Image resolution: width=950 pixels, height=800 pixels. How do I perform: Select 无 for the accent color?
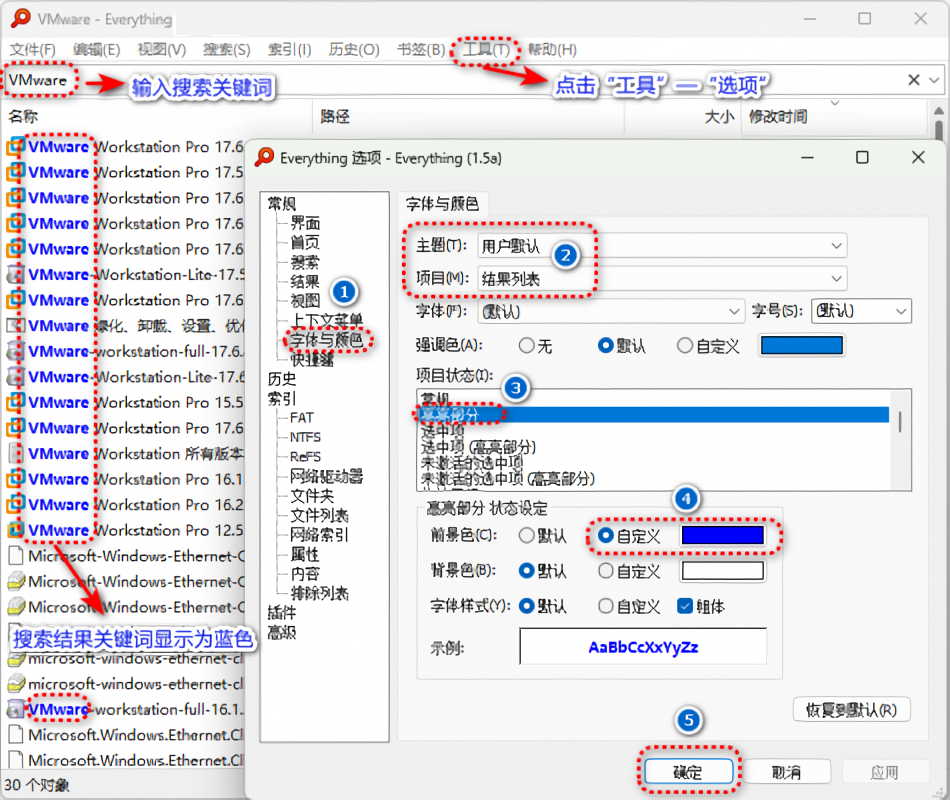click(536, 346)
